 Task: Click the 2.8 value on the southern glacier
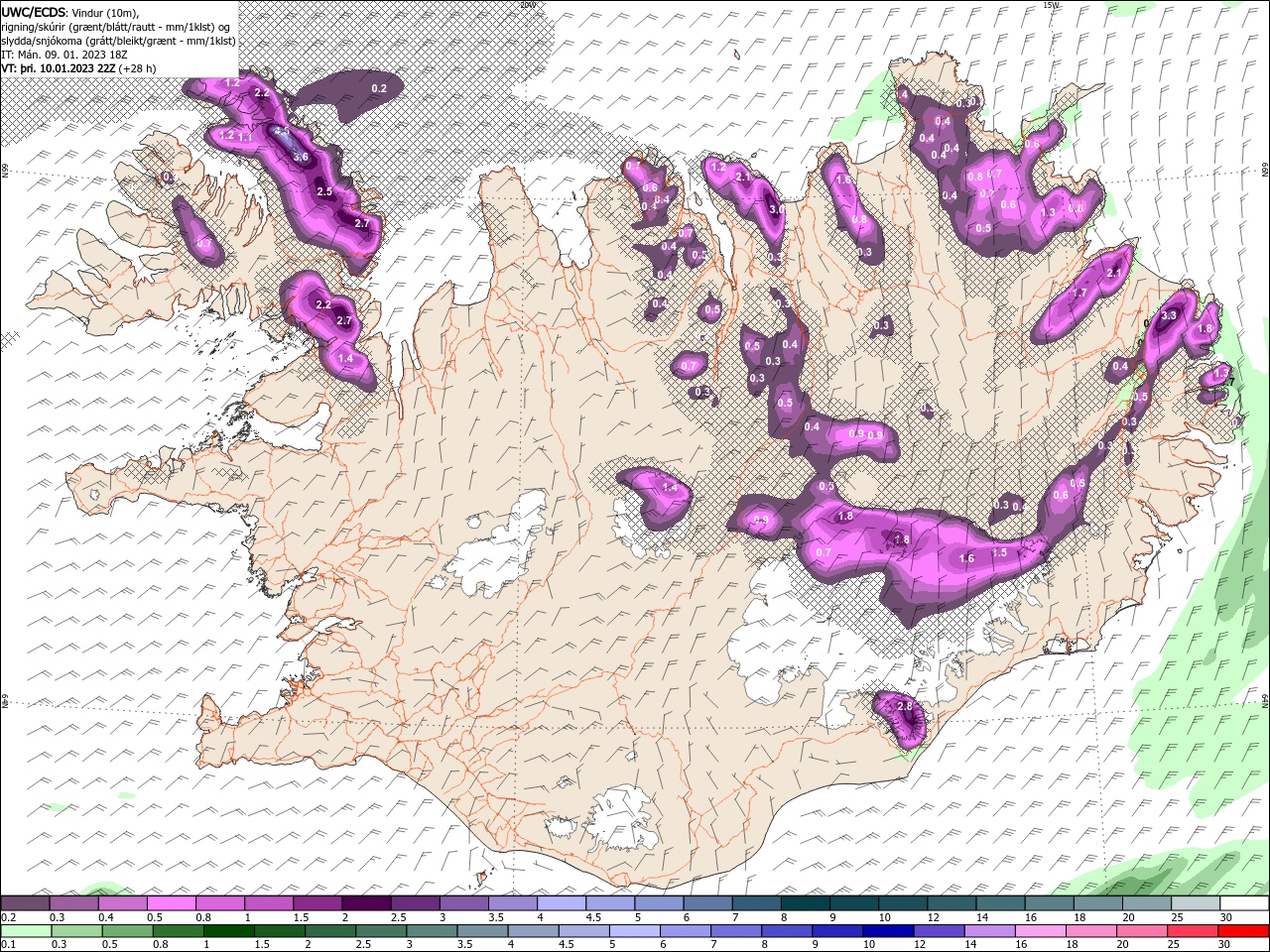pos(904,706)
